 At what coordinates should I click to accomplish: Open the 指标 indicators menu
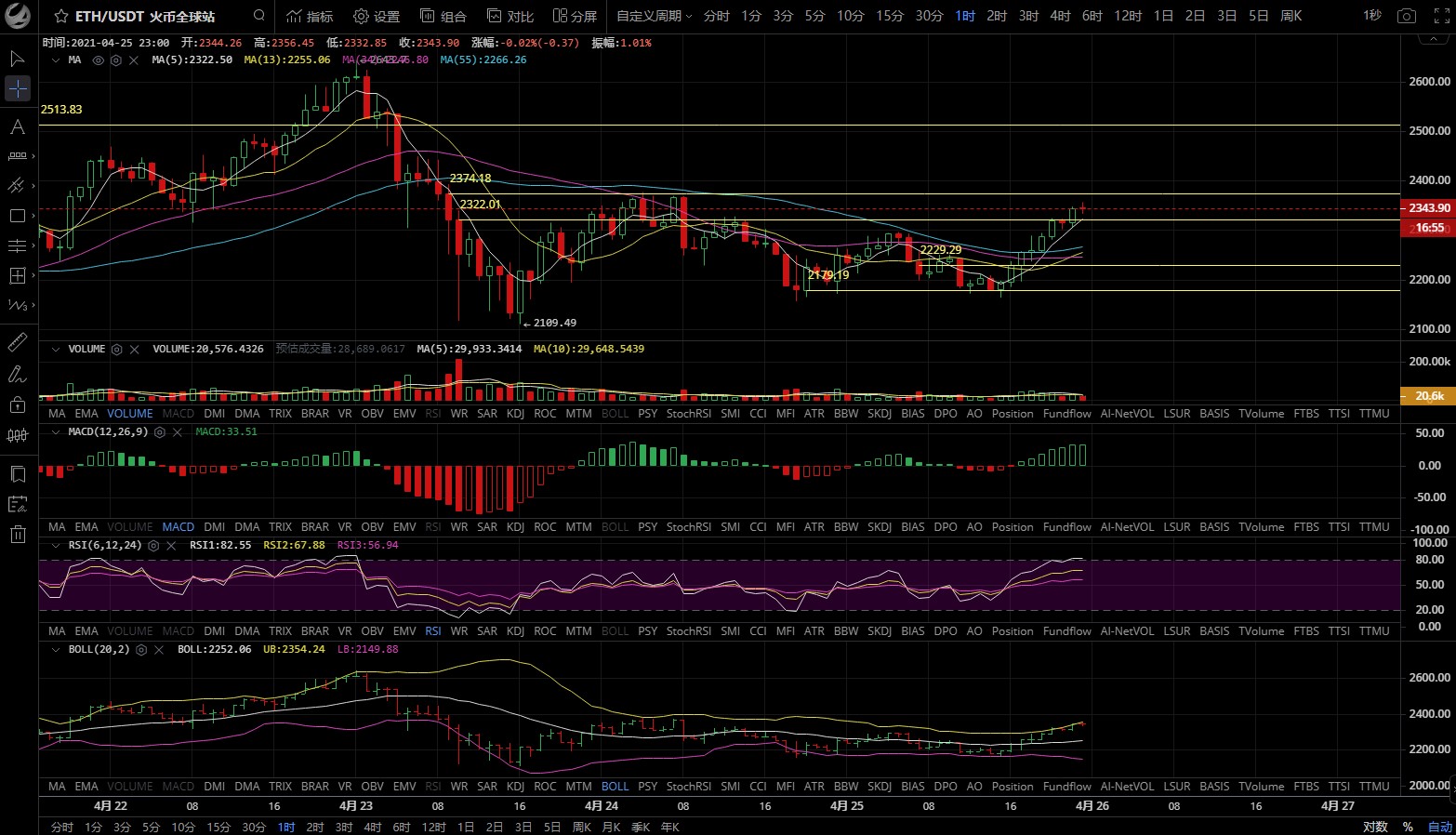pos(310,16)
